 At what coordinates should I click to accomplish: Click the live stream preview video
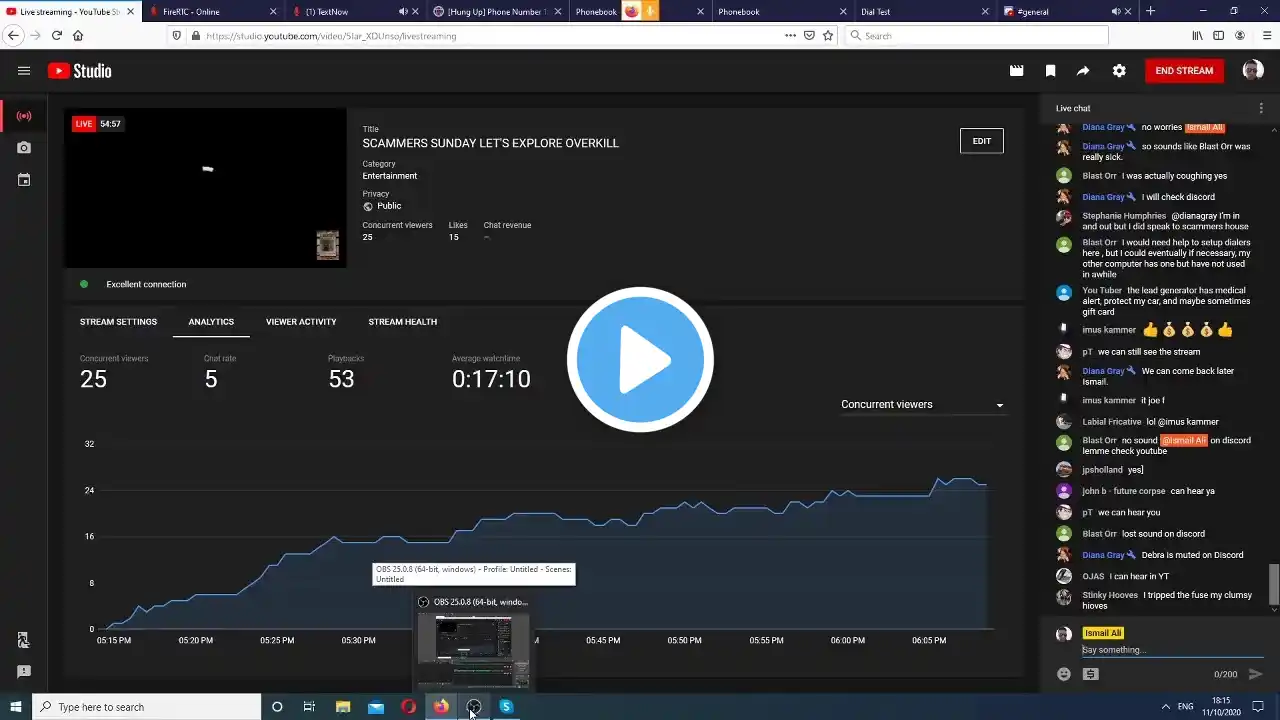206,188
